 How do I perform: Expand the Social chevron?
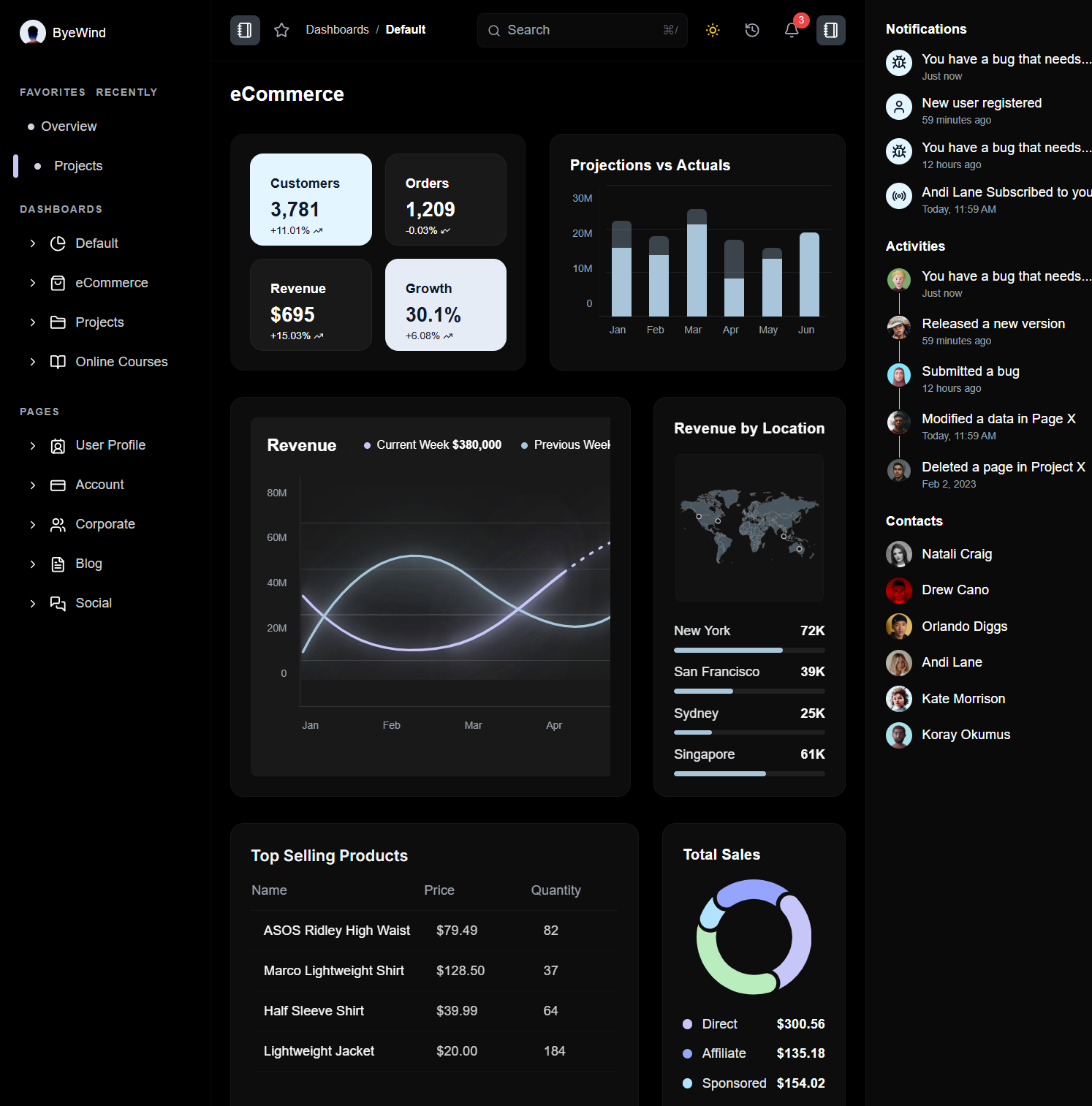[33, 604]
